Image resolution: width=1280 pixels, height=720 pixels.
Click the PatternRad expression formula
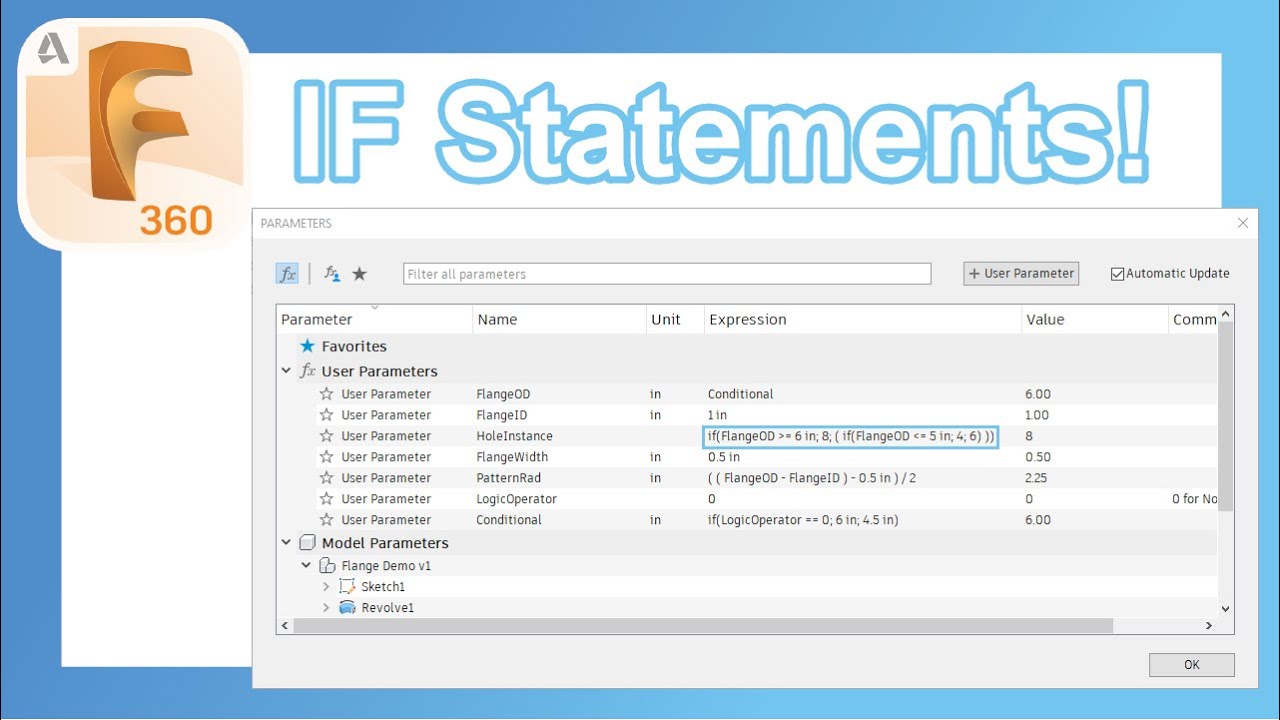point(812,478)
